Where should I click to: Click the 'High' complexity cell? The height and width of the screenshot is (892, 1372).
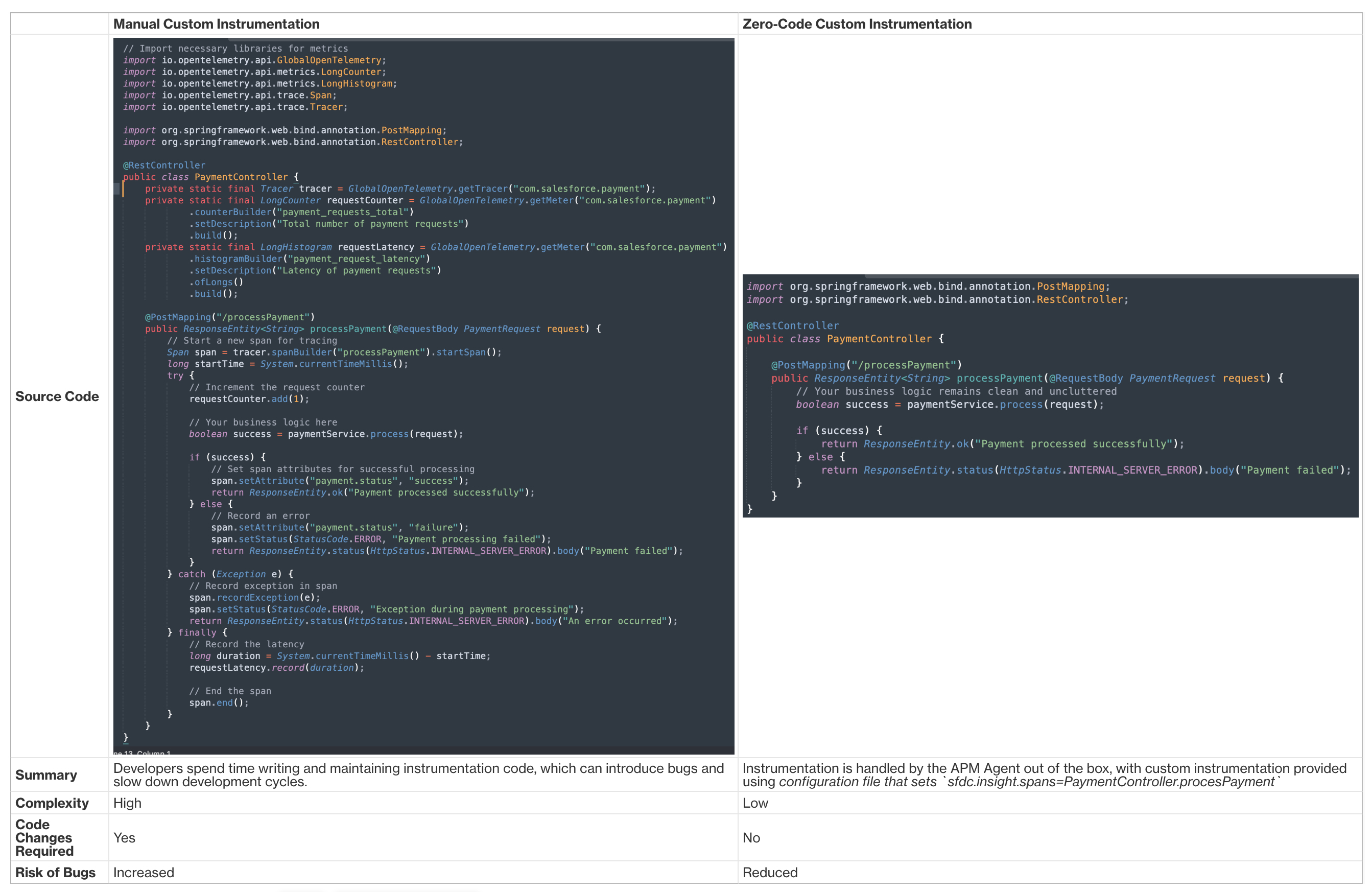coord(127,803)
